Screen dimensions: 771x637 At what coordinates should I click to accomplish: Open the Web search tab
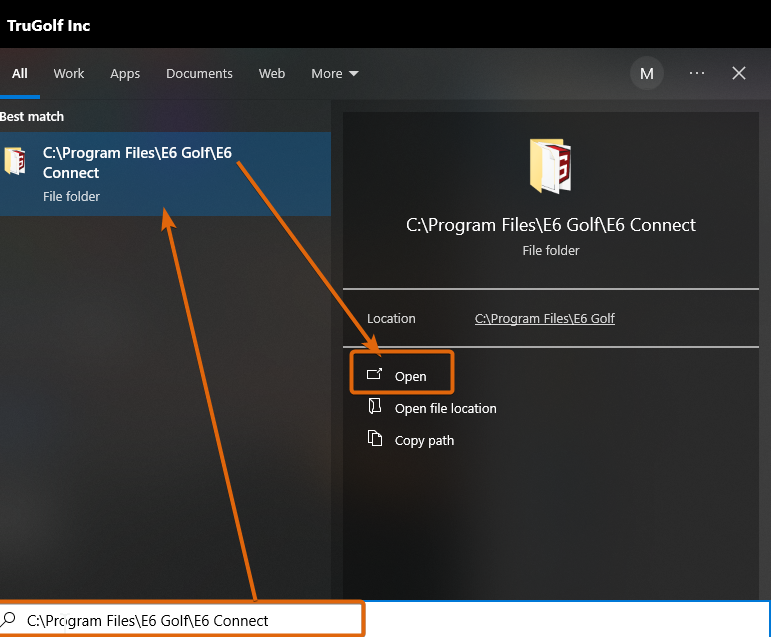(272, 74)
